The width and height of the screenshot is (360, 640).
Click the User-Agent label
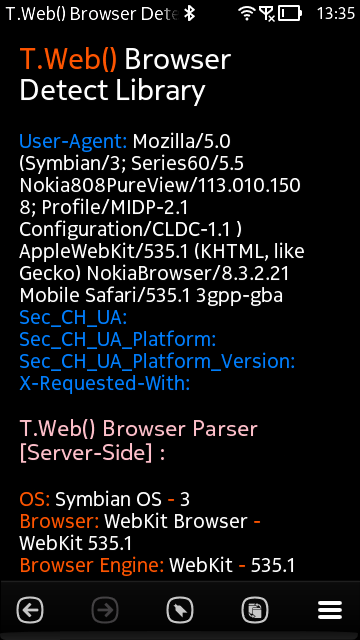click(x=73, y=142)
